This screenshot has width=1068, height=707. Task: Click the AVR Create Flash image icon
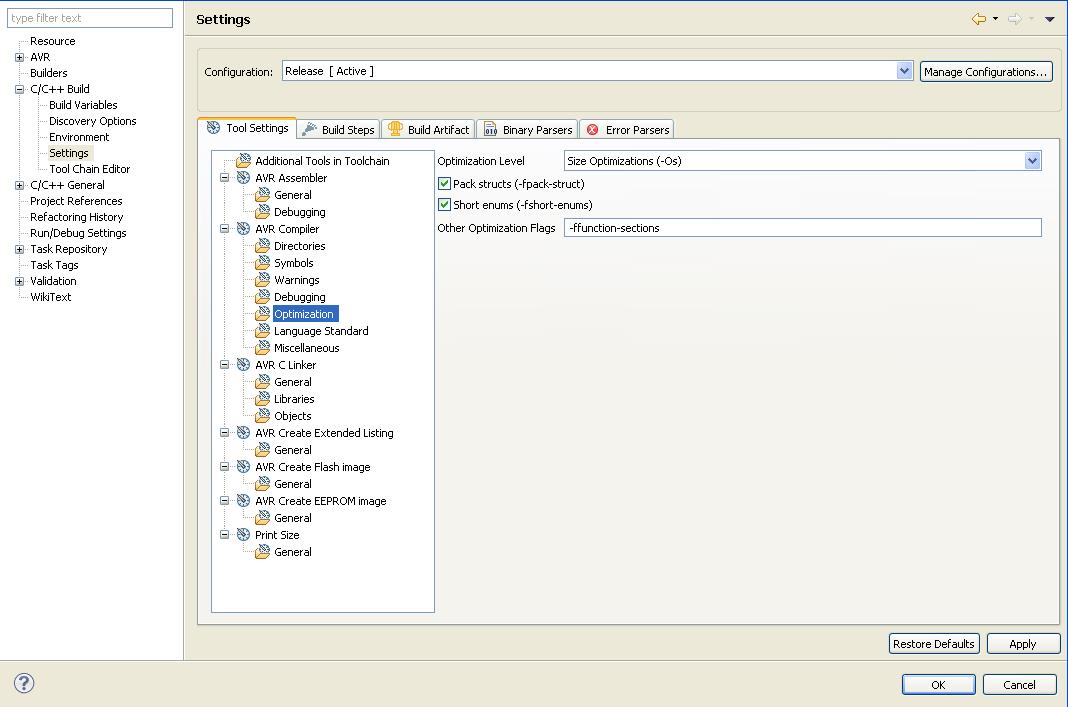(x=243, y=467)
